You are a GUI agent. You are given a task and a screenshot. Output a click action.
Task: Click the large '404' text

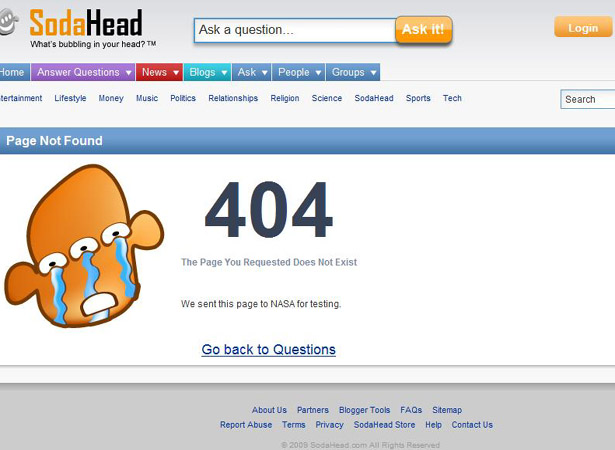[269, 210]
